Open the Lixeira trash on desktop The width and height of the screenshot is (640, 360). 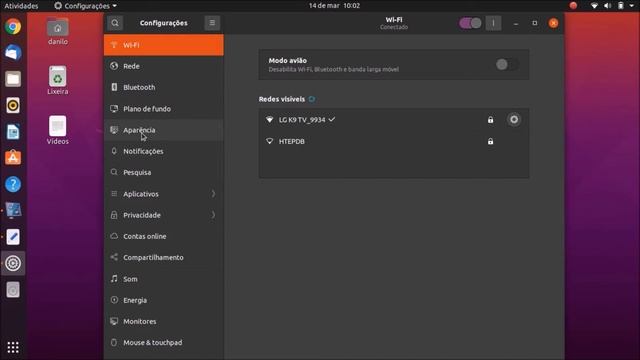click(58, 80)
